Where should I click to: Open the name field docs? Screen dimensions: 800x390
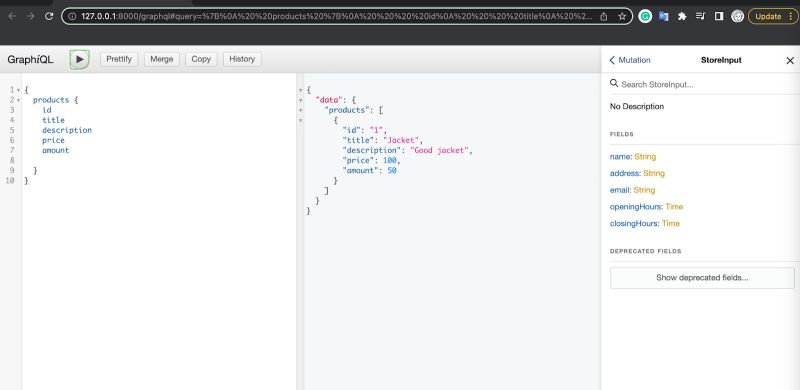[x=620, y=157]
